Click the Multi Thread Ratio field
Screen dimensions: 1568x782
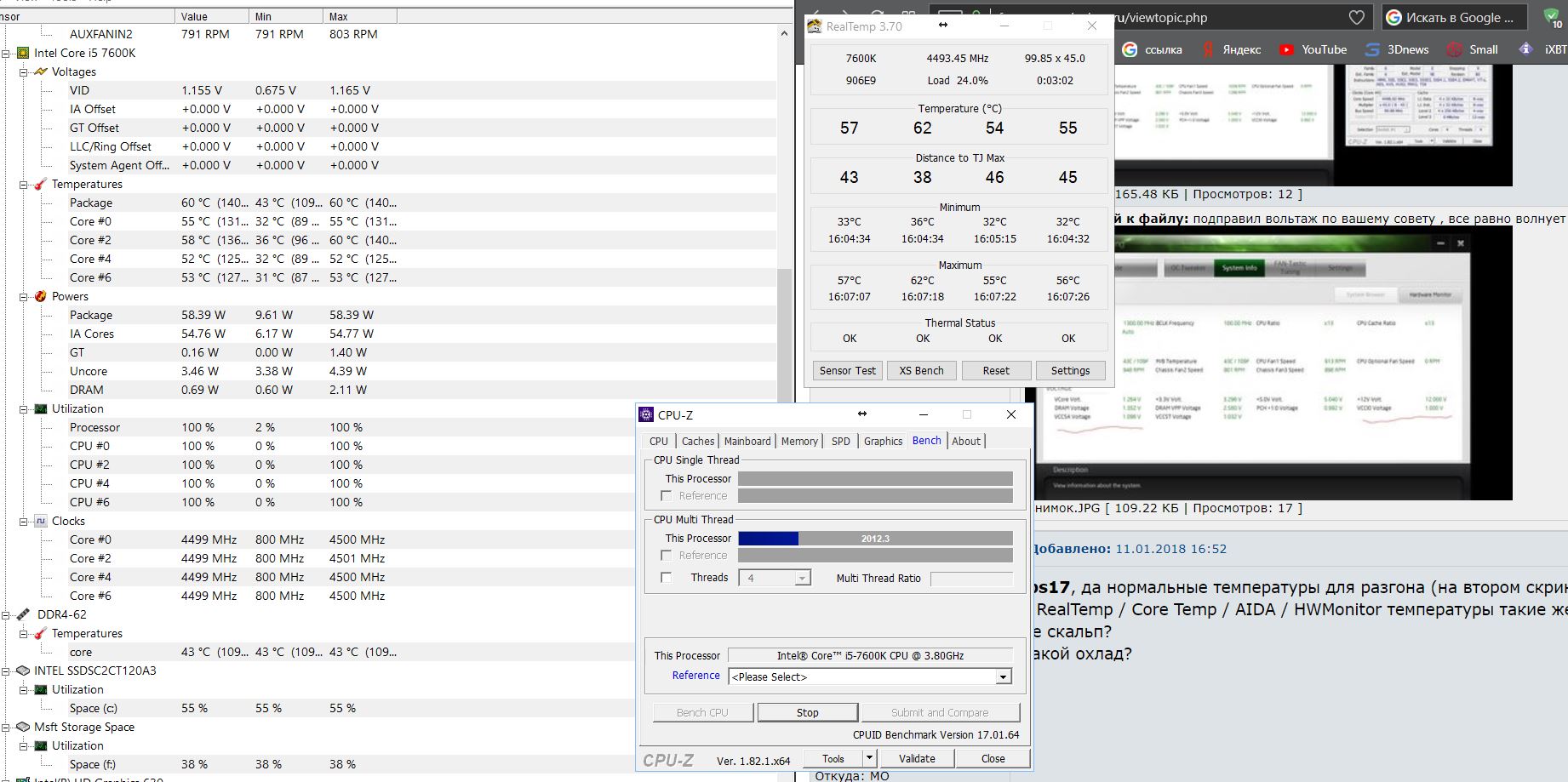coord(971,578)
